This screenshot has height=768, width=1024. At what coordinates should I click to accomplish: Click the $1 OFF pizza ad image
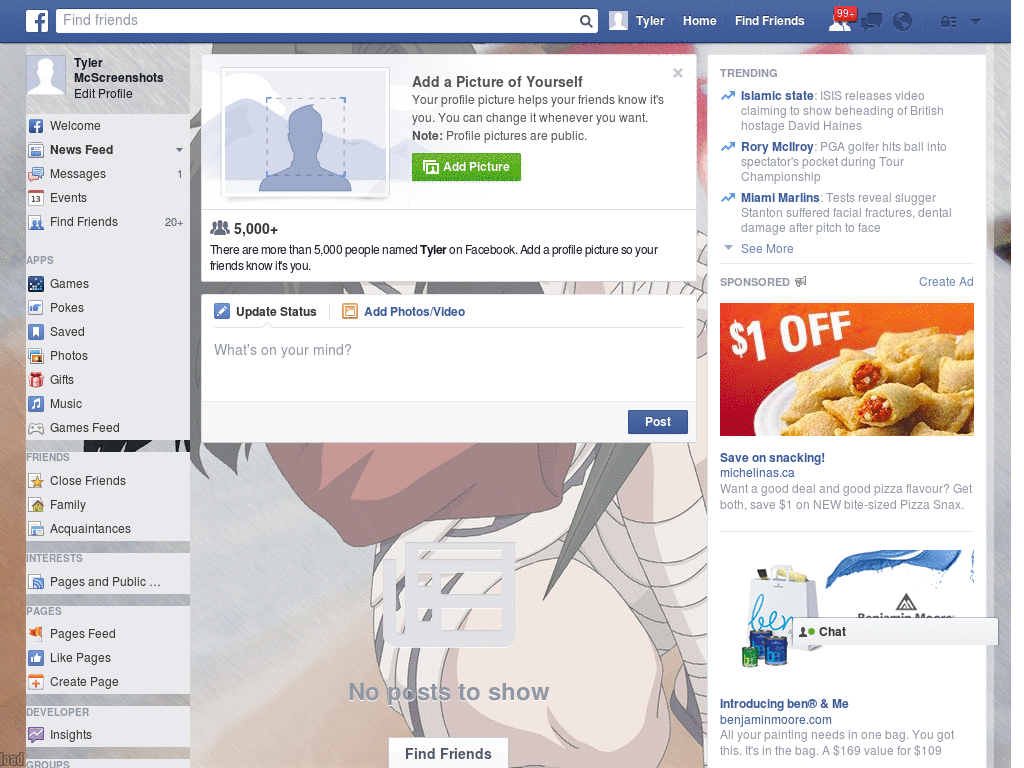point(846,370)
